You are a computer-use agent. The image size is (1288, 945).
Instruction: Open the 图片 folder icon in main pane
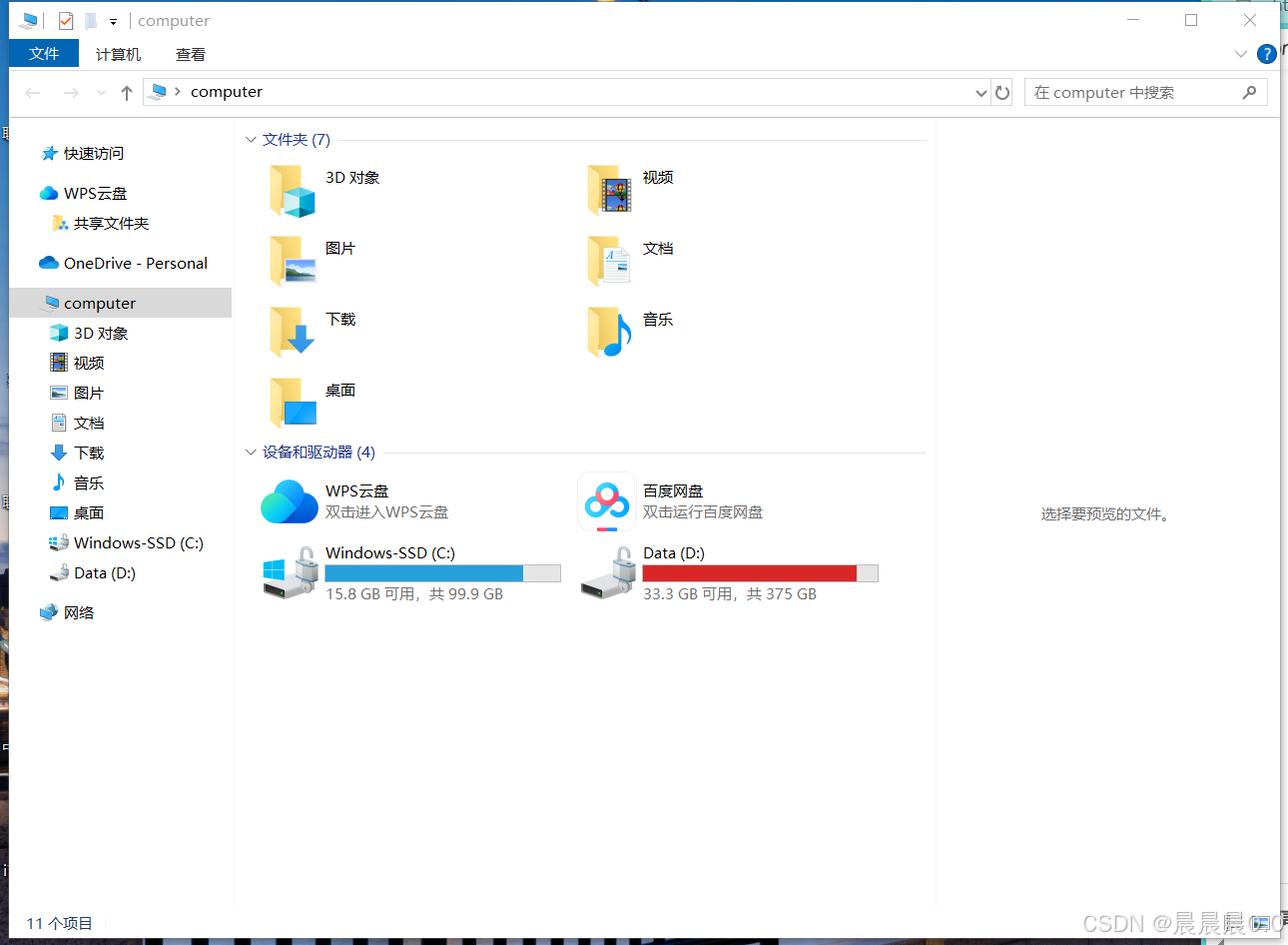[x=292, y=262]
